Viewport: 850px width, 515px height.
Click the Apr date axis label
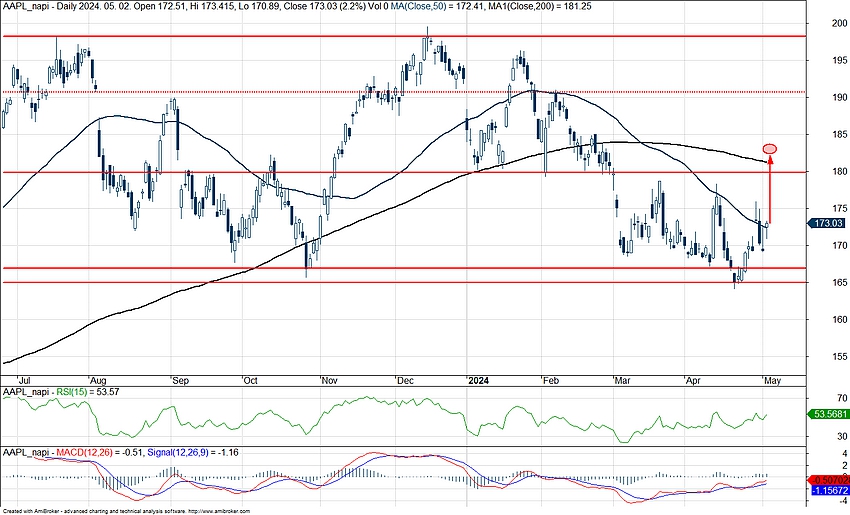click(693, 381)
